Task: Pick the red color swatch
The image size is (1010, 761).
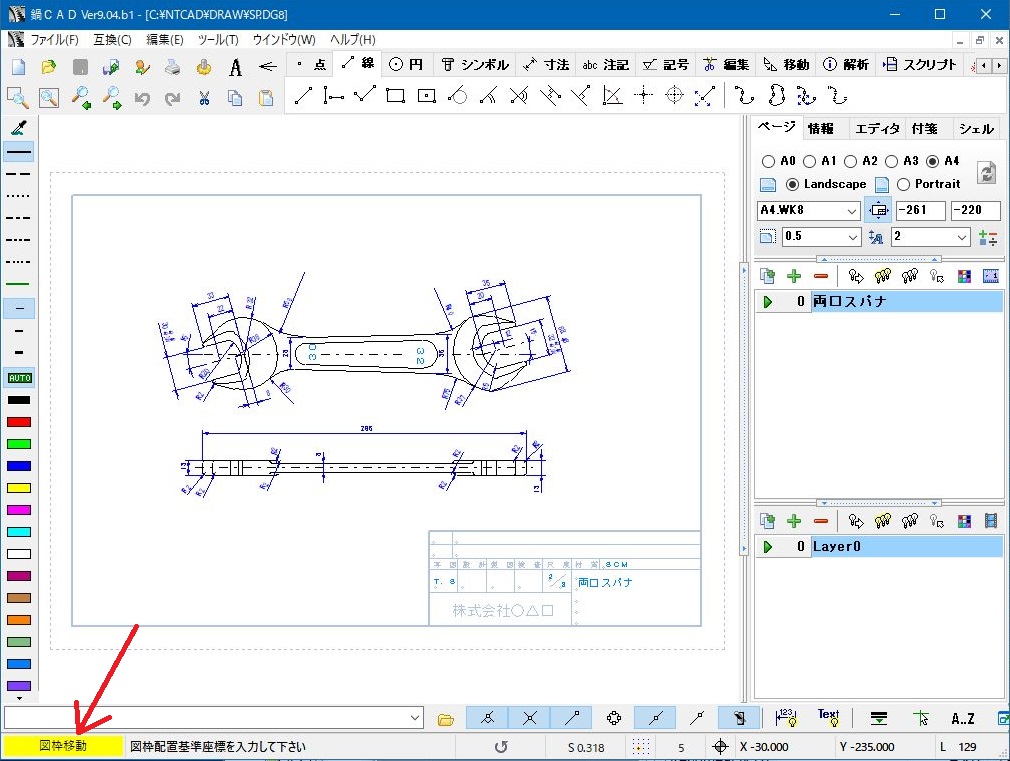Action: [x=19, y=422]
